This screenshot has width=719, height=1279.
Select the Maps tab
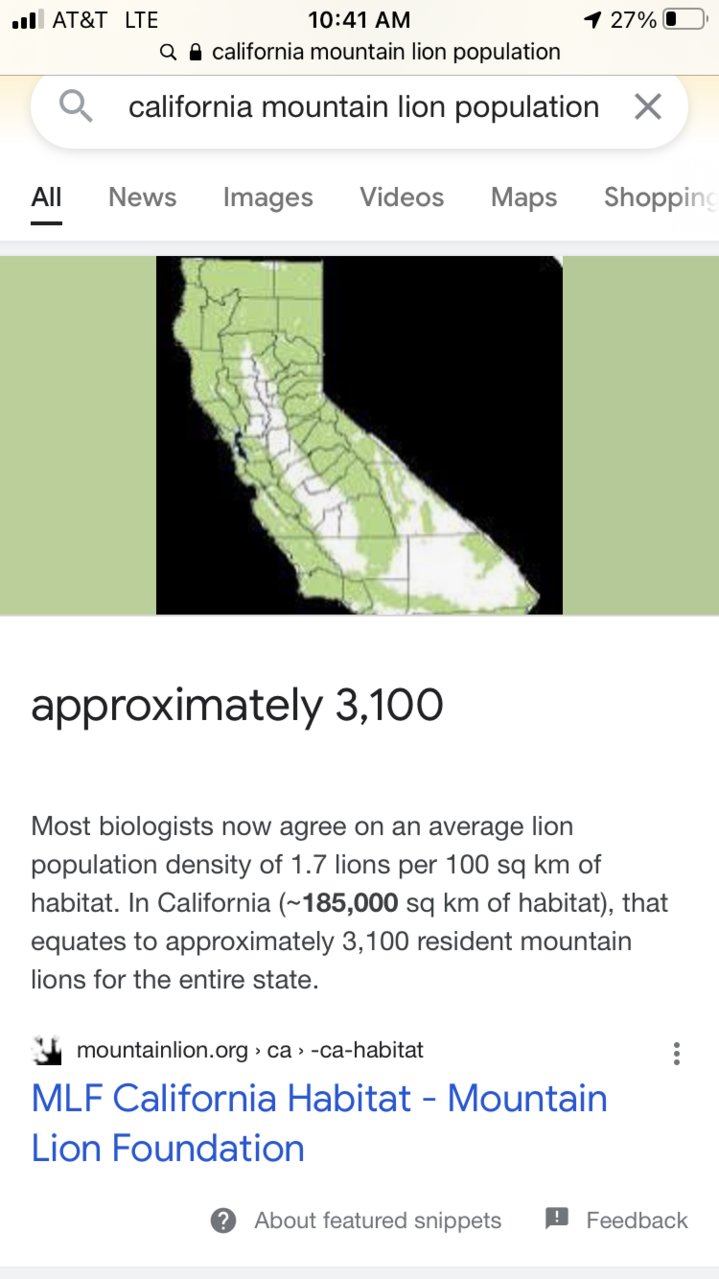point(524,197)
